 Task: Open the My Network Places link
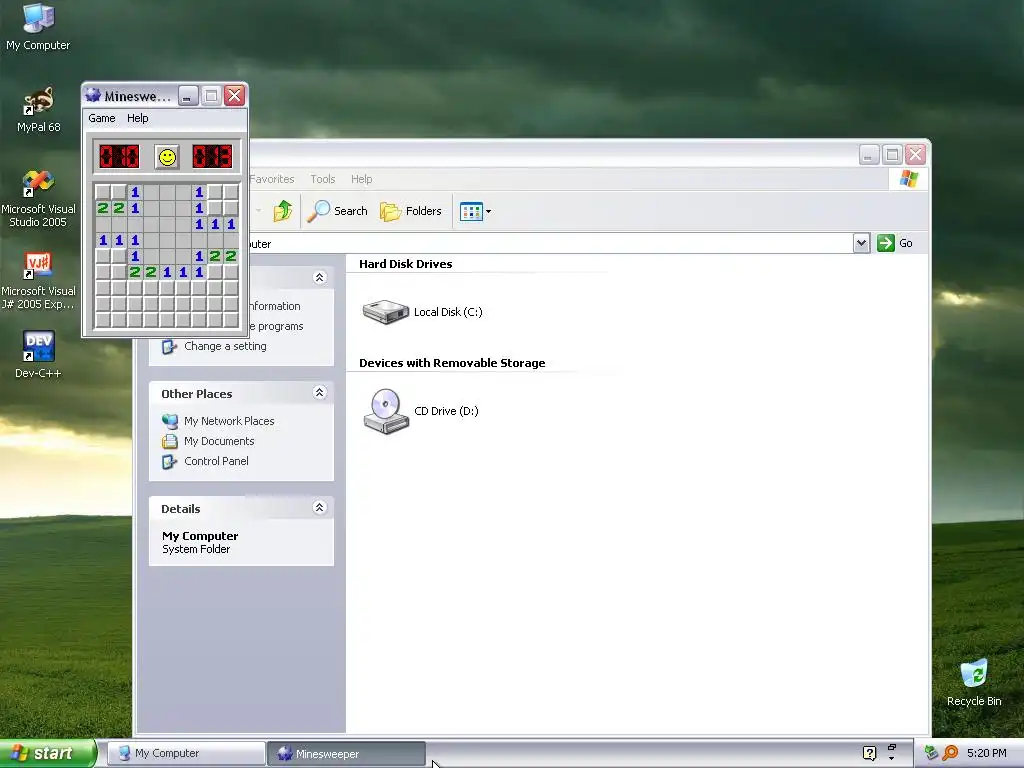[229, 421]
